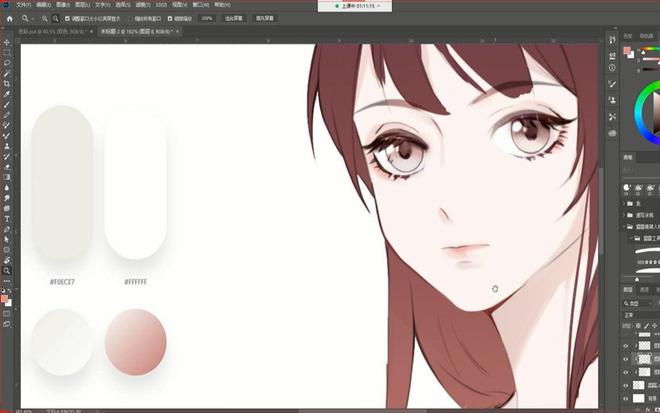Viewport: 660px width, 413px height.
Task: Toggle the 调整窗口大小以满屏显示 checkbox
Action: tap(68, 18)
